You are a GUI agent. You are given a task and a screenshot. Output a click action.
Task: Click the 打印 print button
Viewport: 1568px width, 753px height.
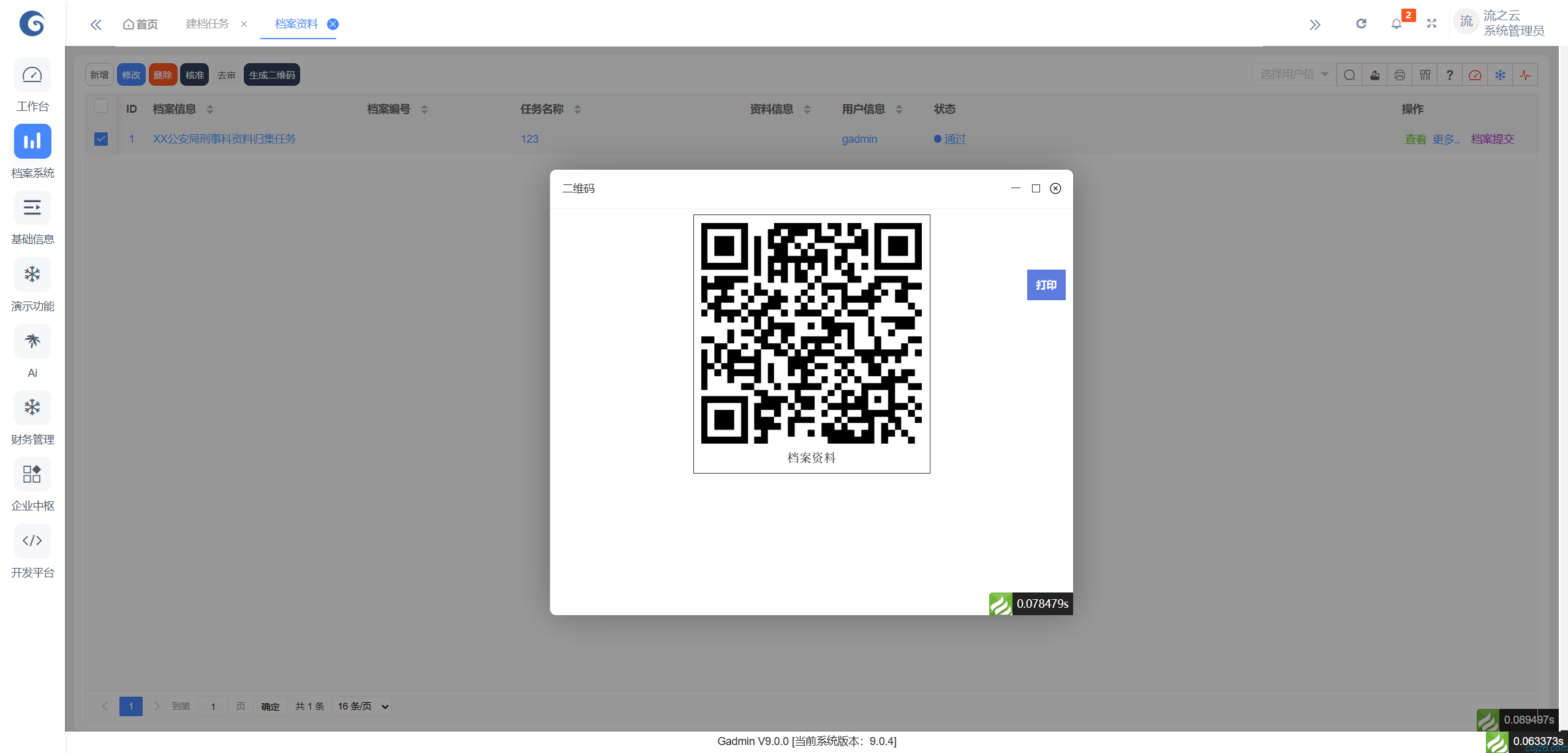pos(1046,285)
